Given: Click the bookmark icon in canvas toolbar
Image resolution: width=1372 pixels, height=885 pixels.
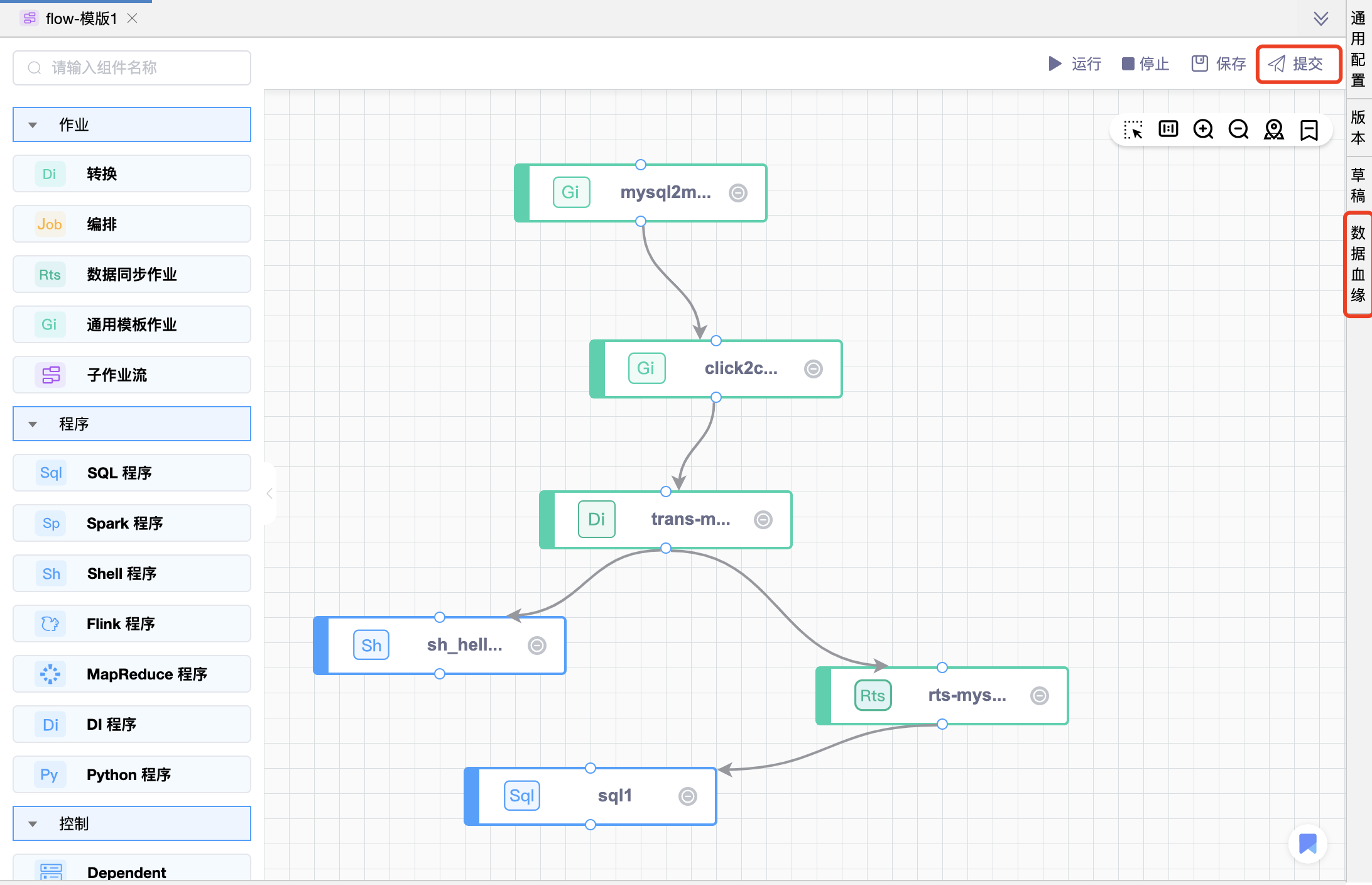Looking at the screenshot, I should coord(1309,130).
